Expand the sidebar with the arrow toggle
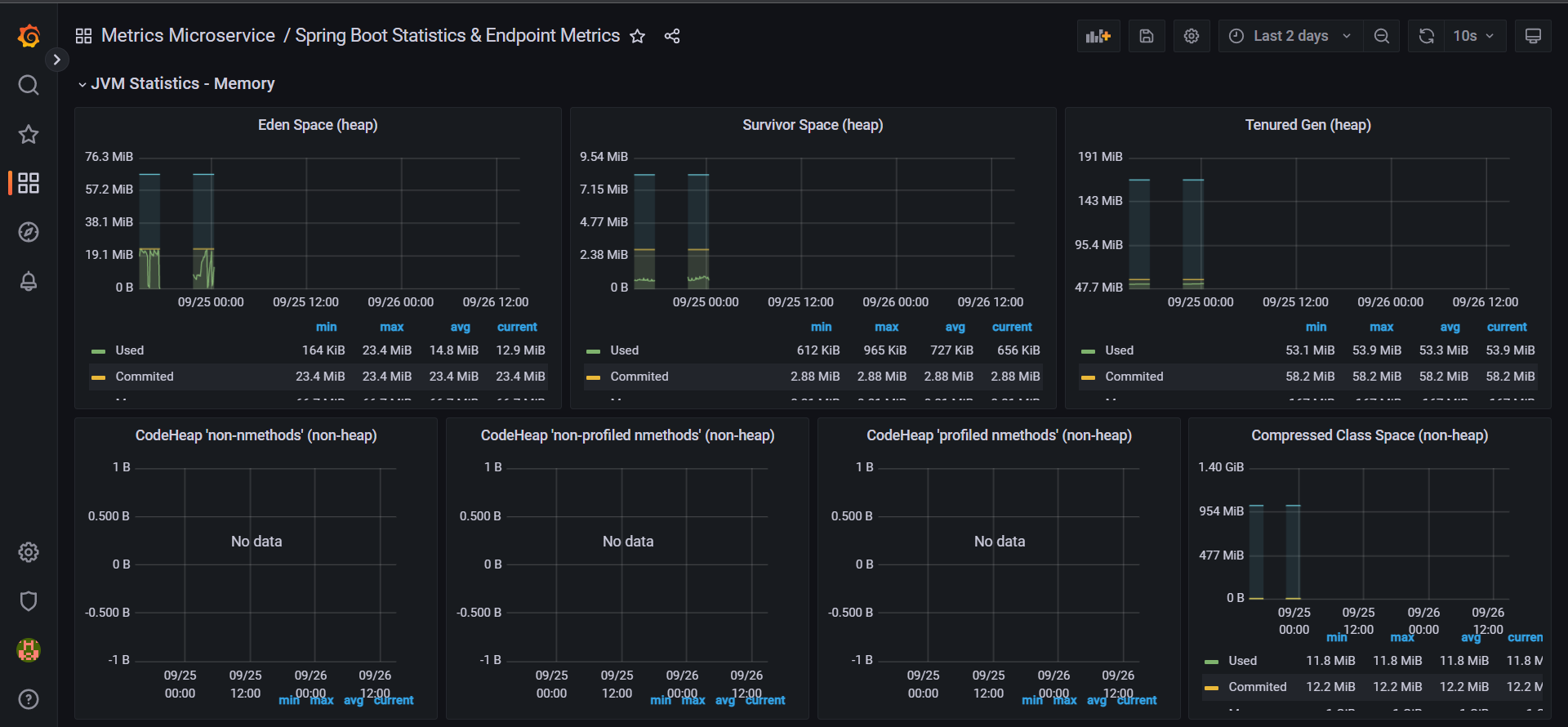 (x=56, y=60)
